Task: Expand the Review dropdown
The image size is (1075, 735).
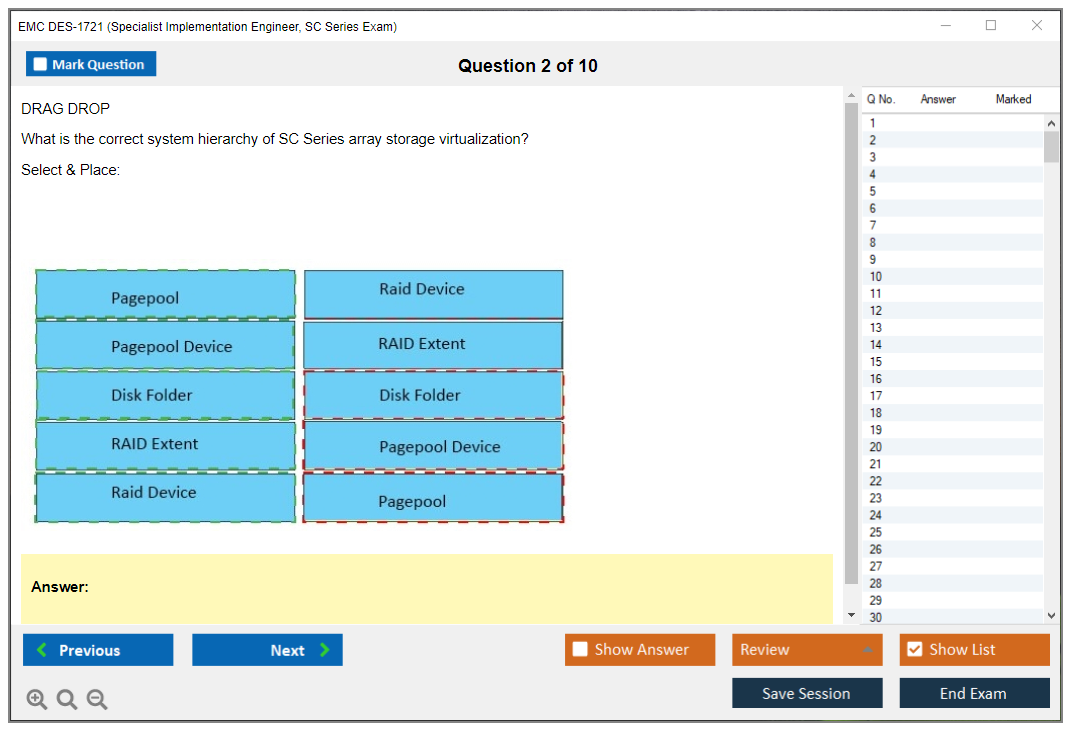Action: click(867, 650)
